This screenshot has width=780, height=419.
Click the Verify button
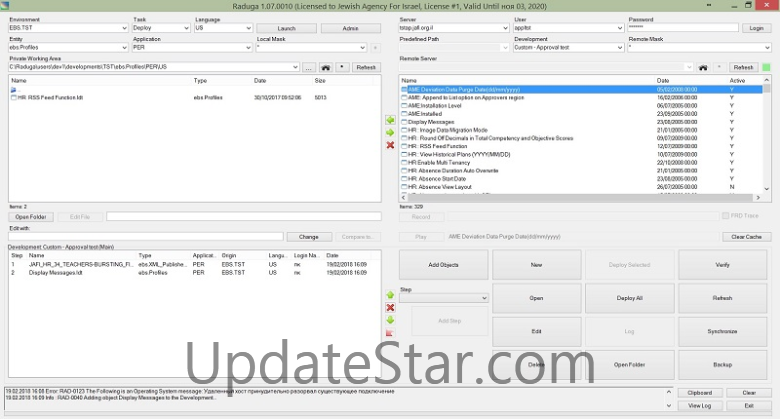point(722,265)
